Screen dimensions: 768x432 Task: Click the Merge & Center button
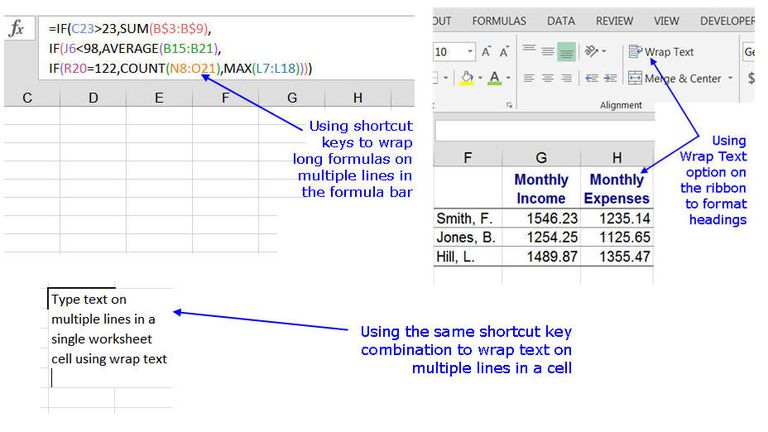pyautogui.click(x=675, y=78)
